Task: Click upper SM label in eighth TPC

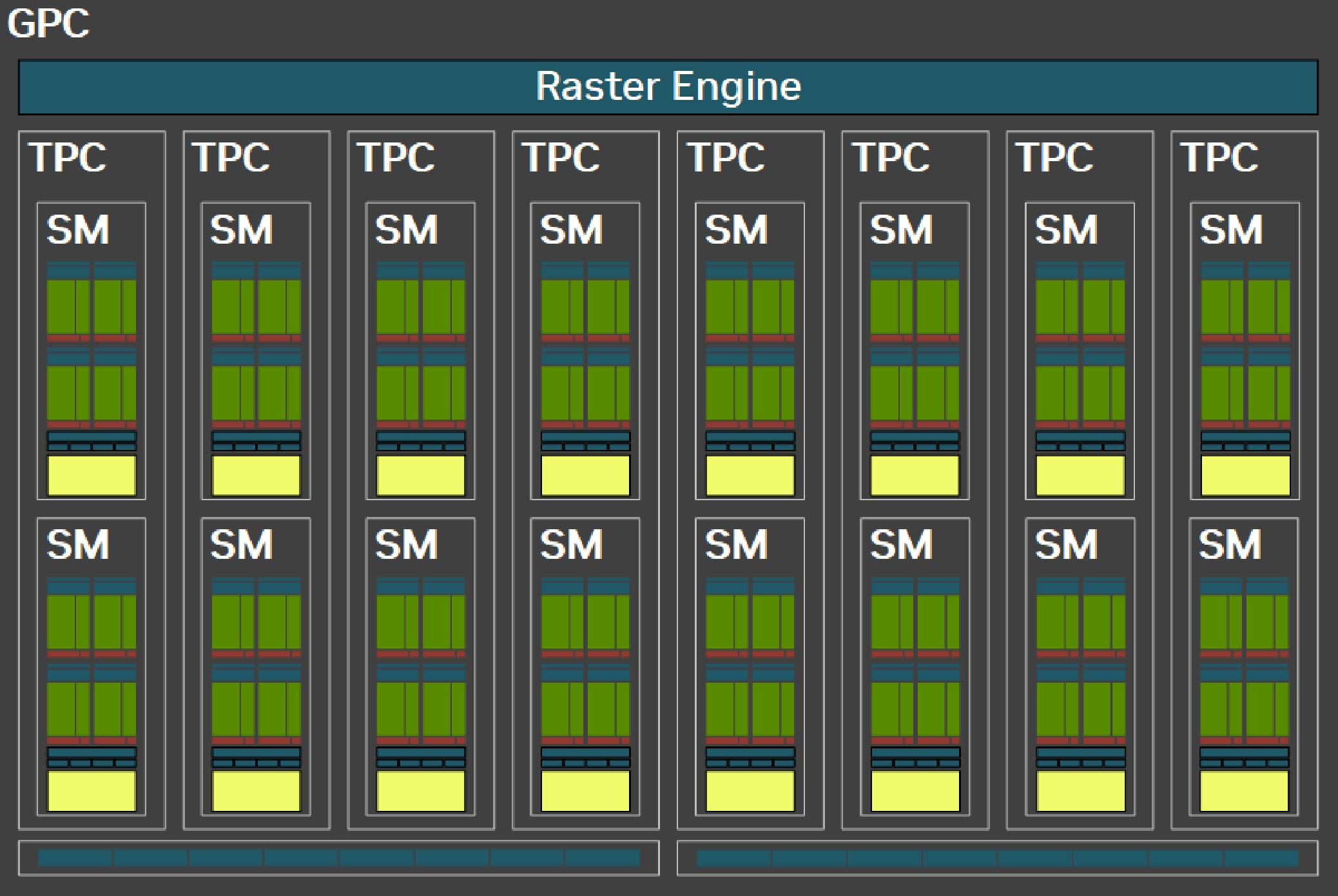Action: coord(1230,230)
